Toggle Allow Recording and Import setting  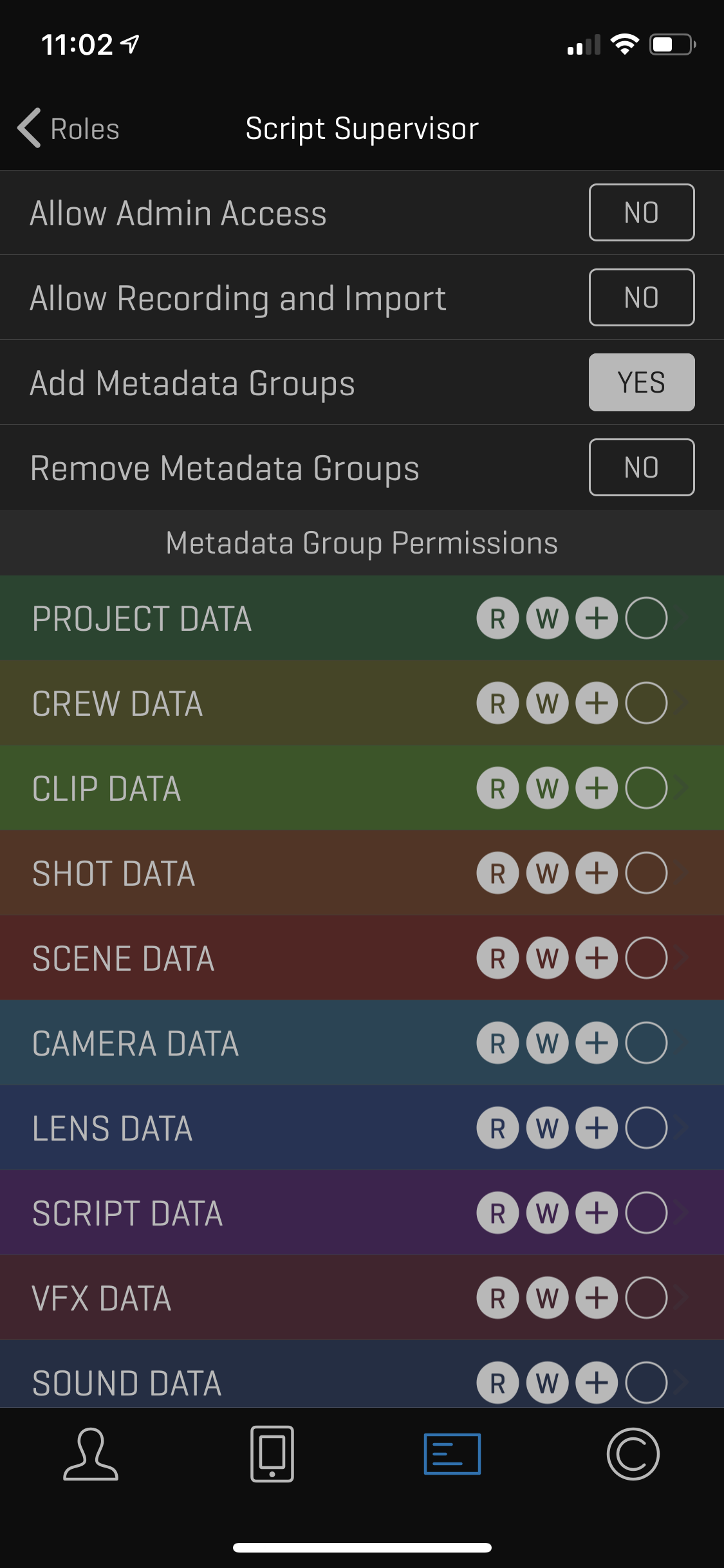coord(641,297)
